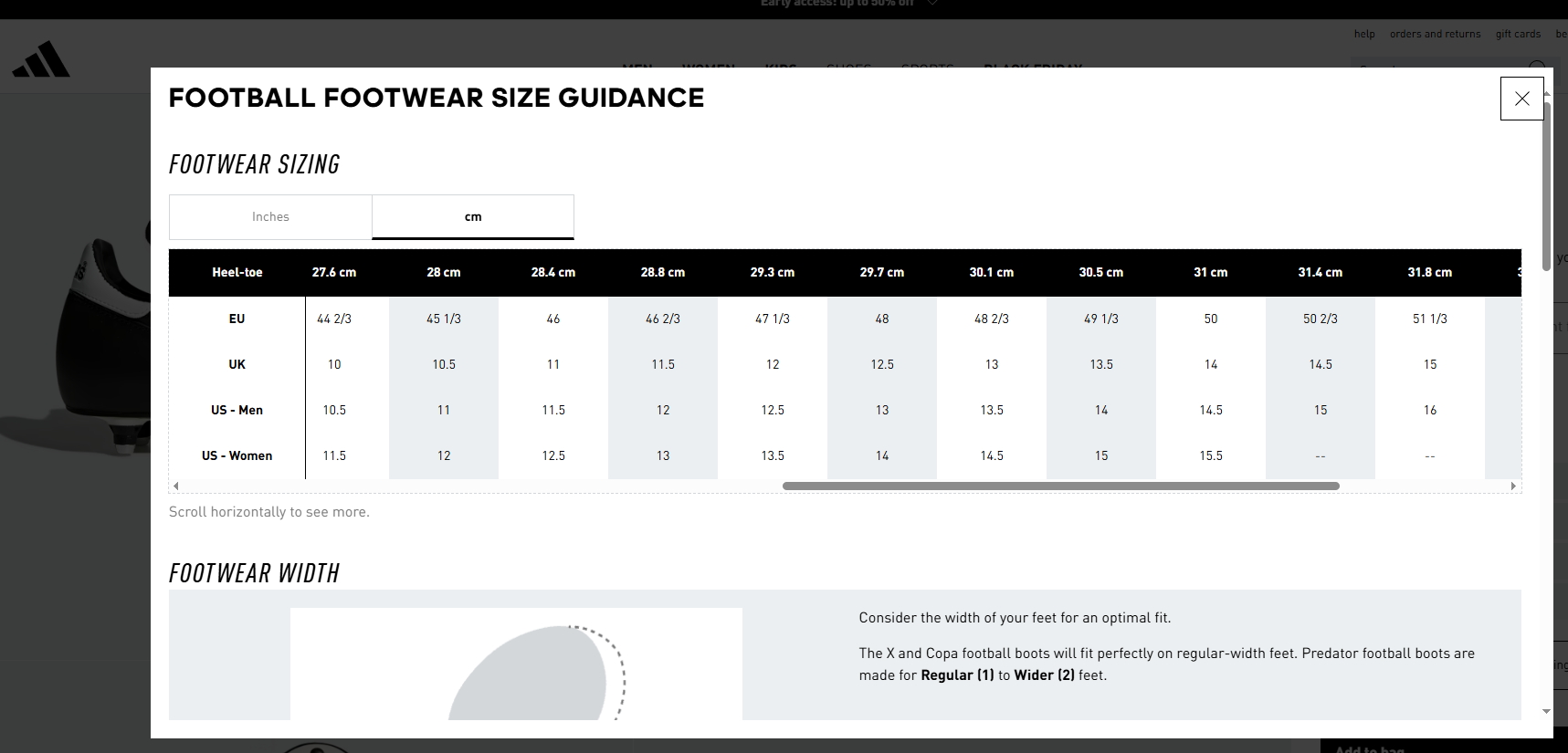Screen dimensions: 1568x753
Task: Open the help link
Action: point(1364,34)
